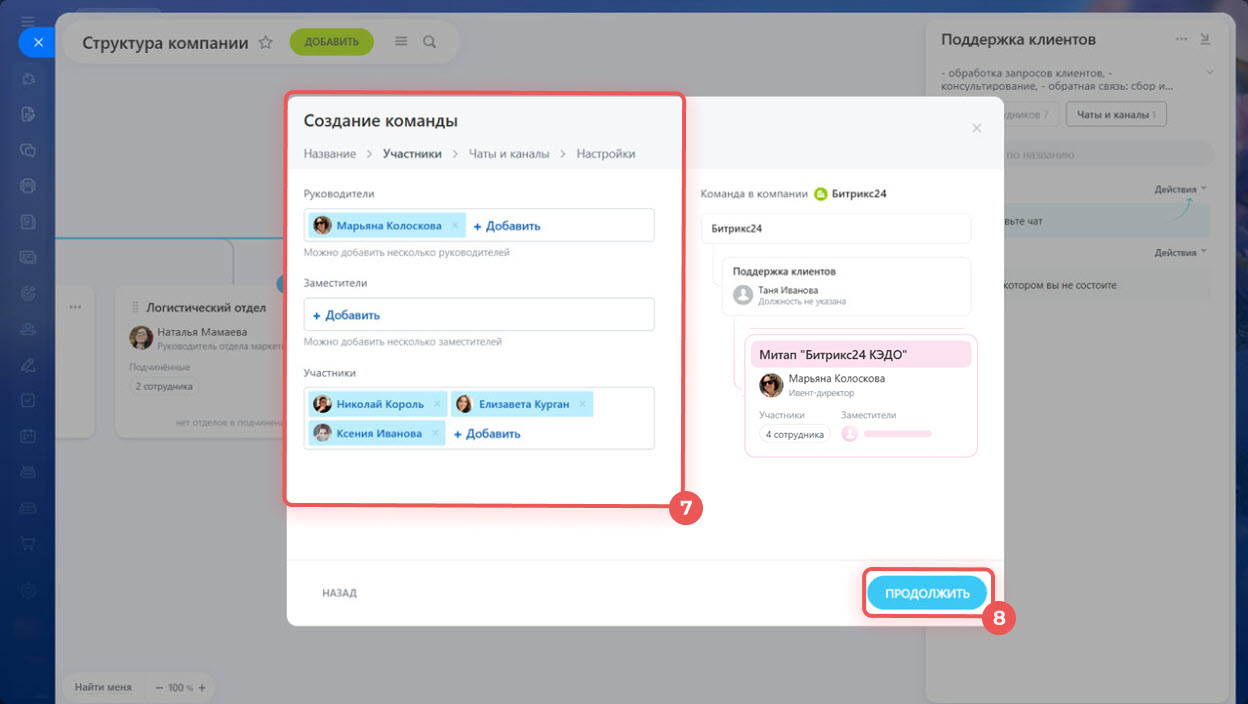Close the Создание команды dialog
The height and width of the screenshot is (704, 1248).
tap(977, 128)
